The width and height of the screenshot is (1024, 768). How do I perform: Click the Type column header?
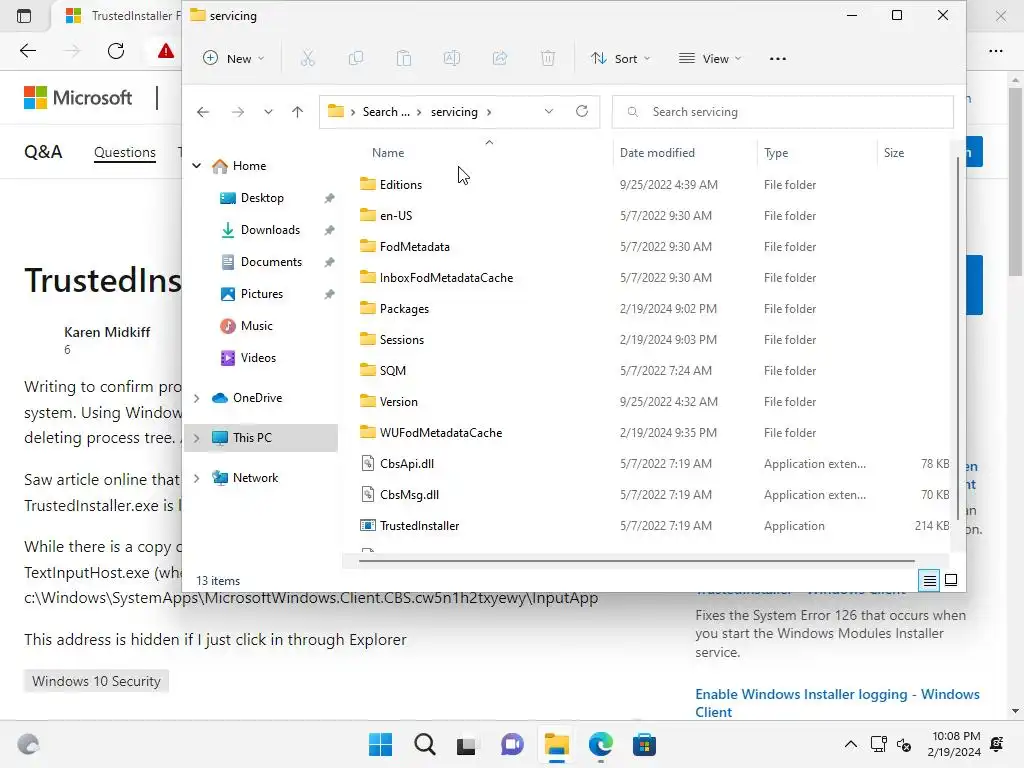point(776,153)
